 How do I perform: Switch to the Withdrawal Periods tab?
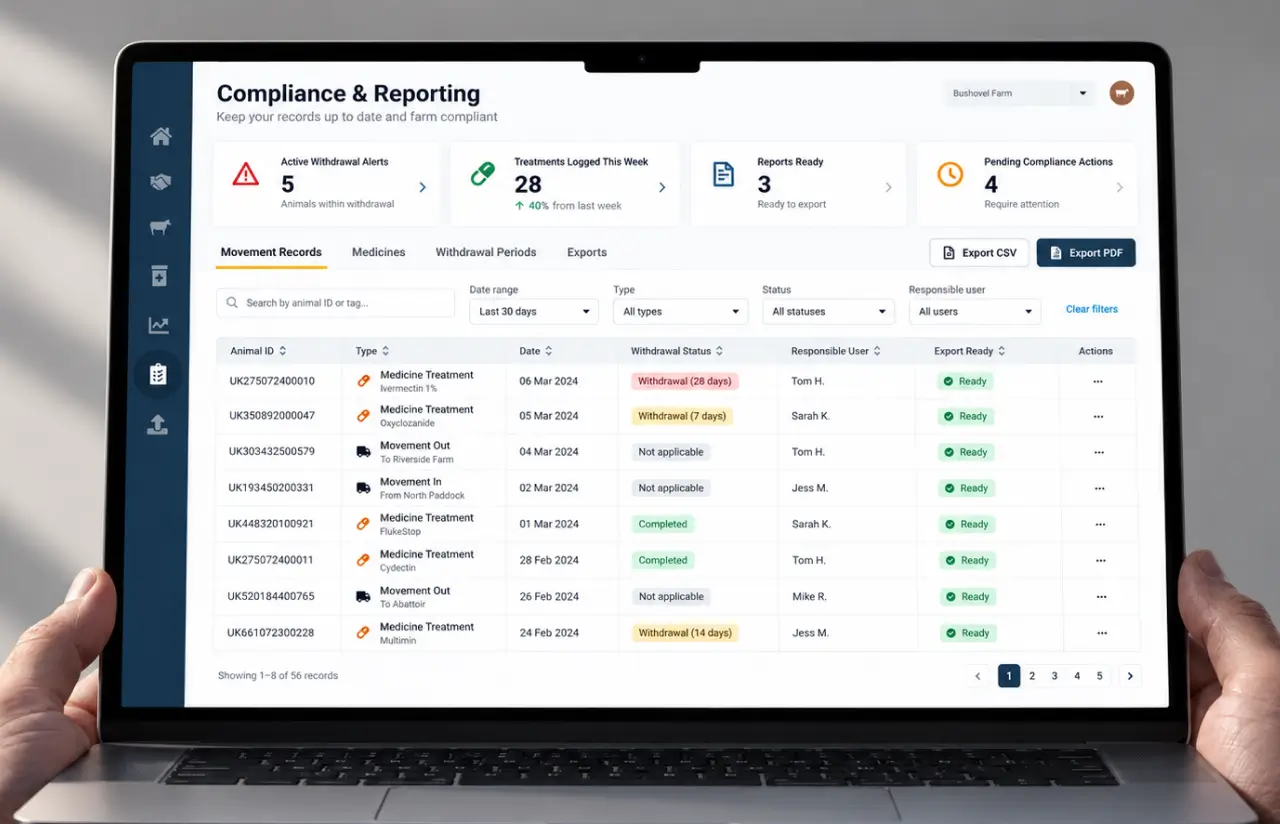[486, 252]
